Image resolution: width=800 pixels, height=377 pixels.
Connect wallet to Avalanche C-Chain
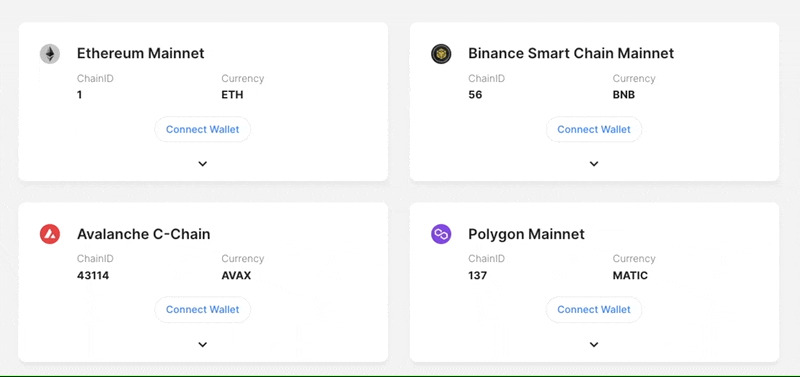pos(203,310)
